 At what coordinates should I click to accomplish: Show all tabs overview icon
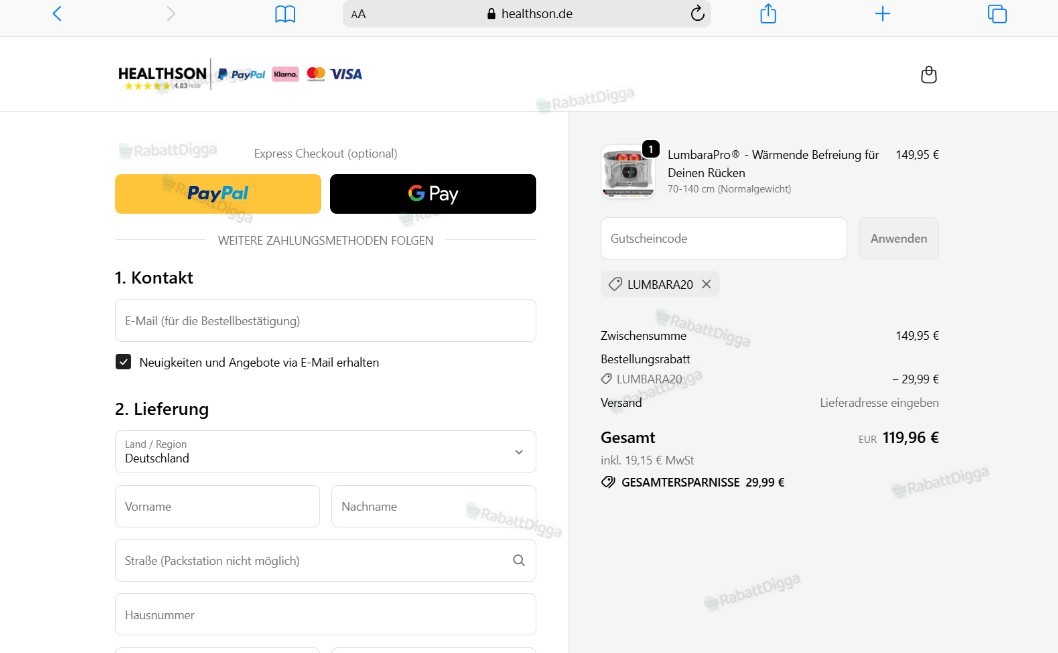[997, 13]
